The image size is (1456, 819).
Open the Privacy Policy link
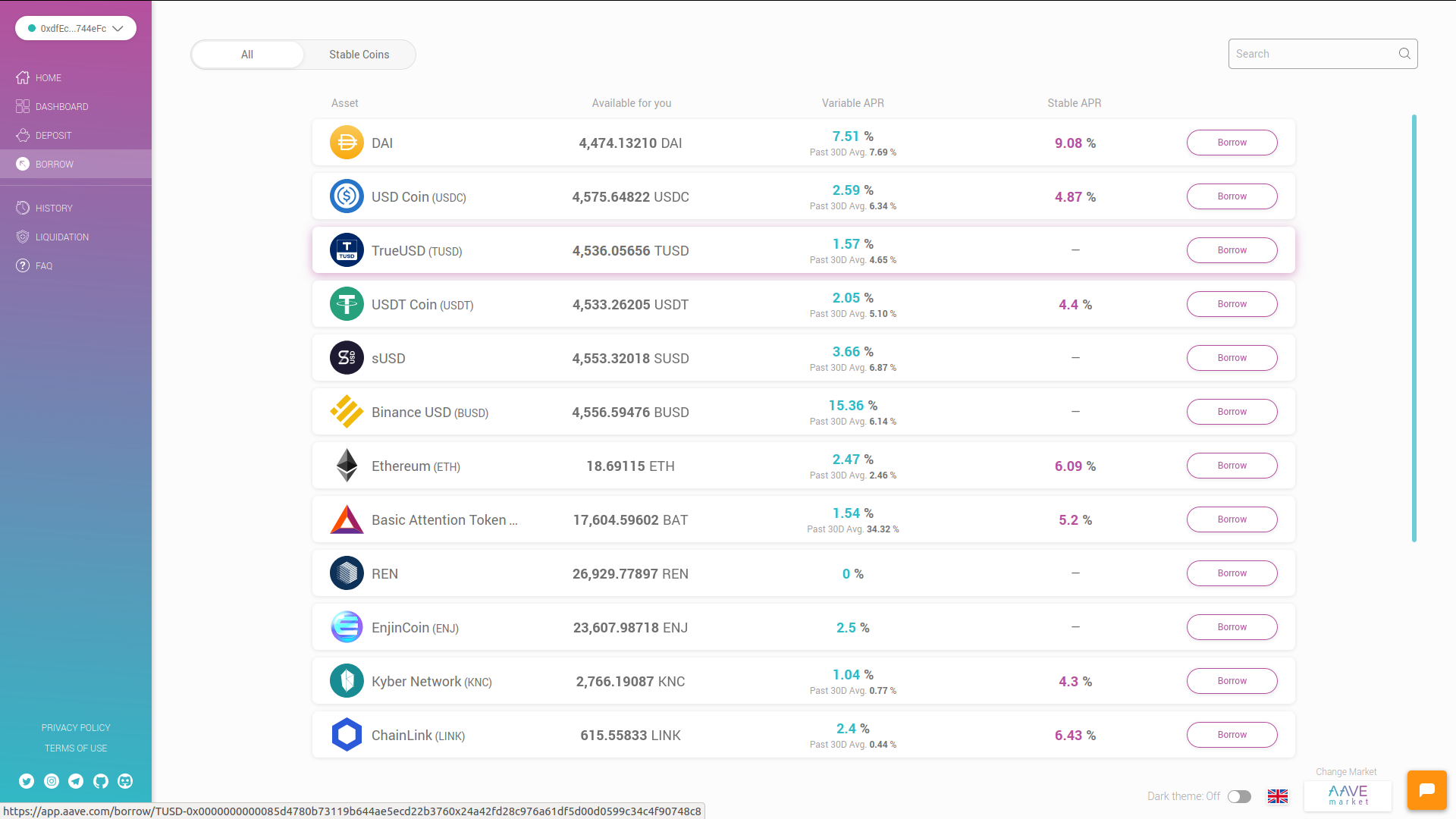[x=76, y=728]
